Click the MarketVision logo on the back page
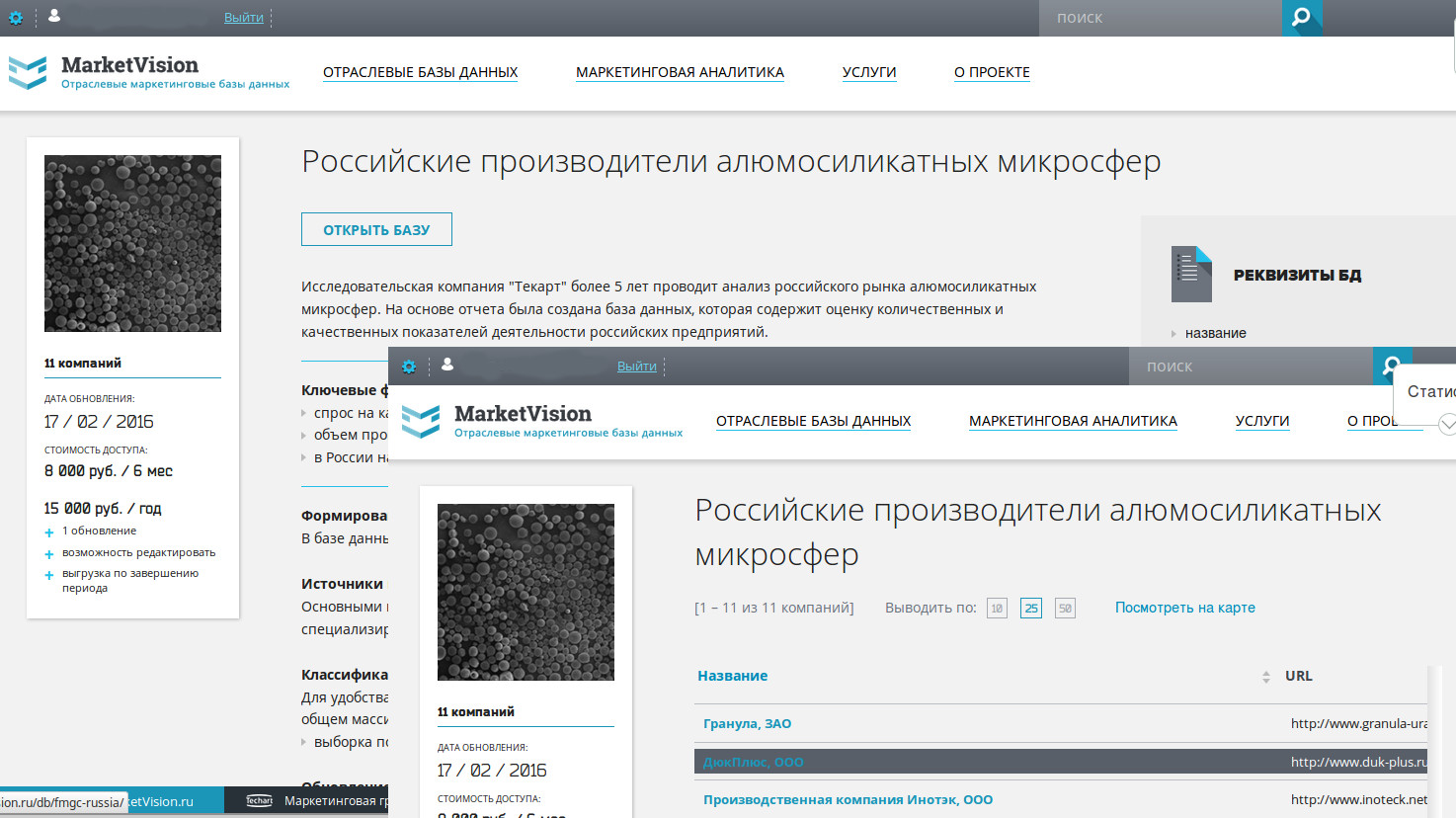1456x818 pixels. pyautogui.click(x=149, y=72)
